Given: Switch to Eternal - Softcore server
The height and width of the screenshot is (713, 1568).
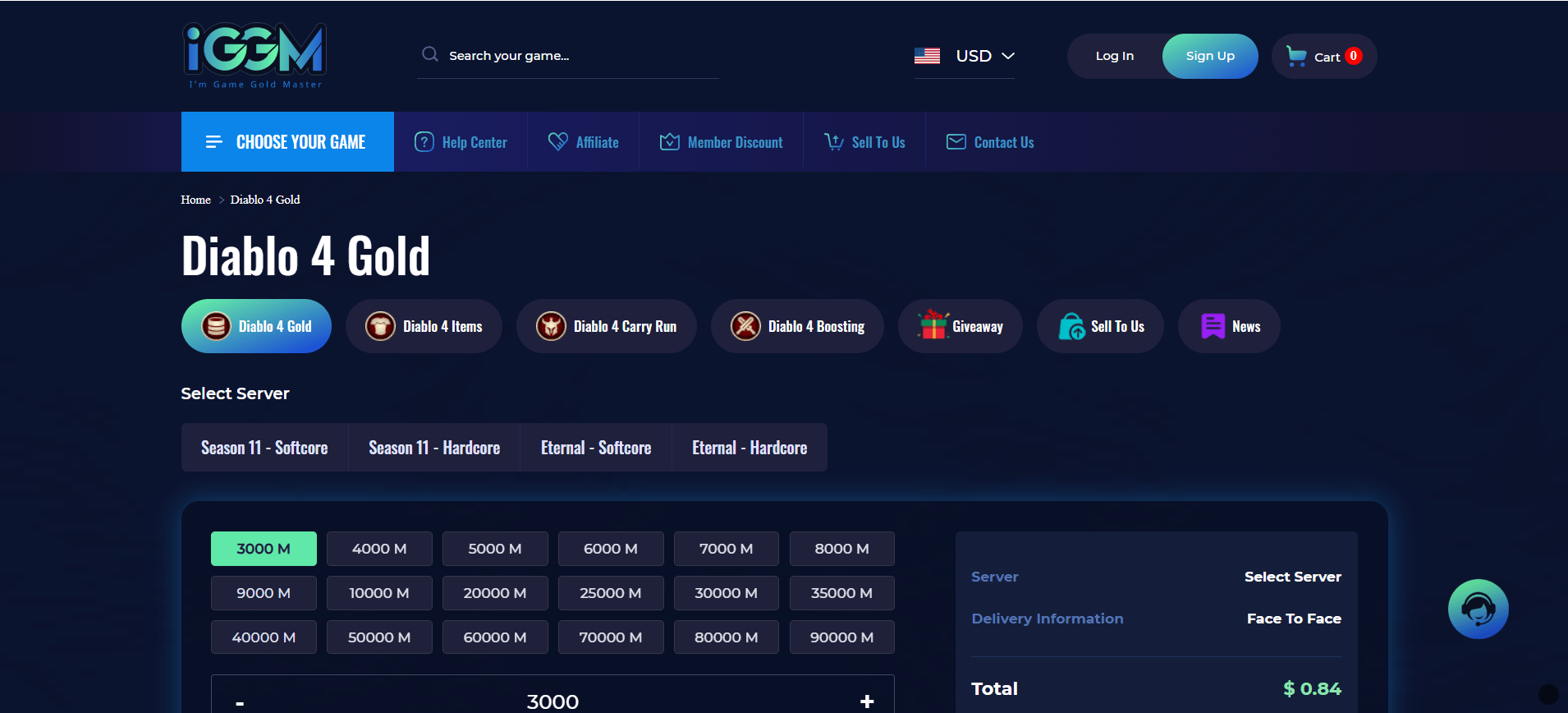Looking at the screenshot, I should point(596,448).
